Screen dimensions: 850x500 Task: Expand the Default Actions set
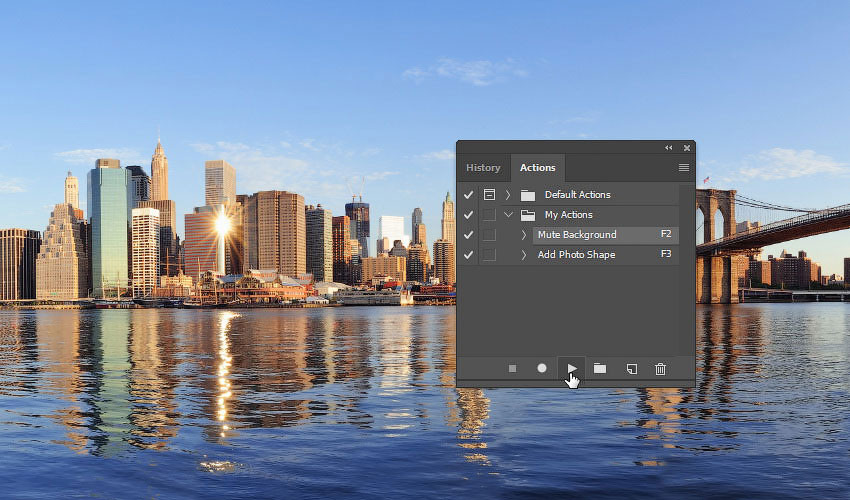(508, 195)
